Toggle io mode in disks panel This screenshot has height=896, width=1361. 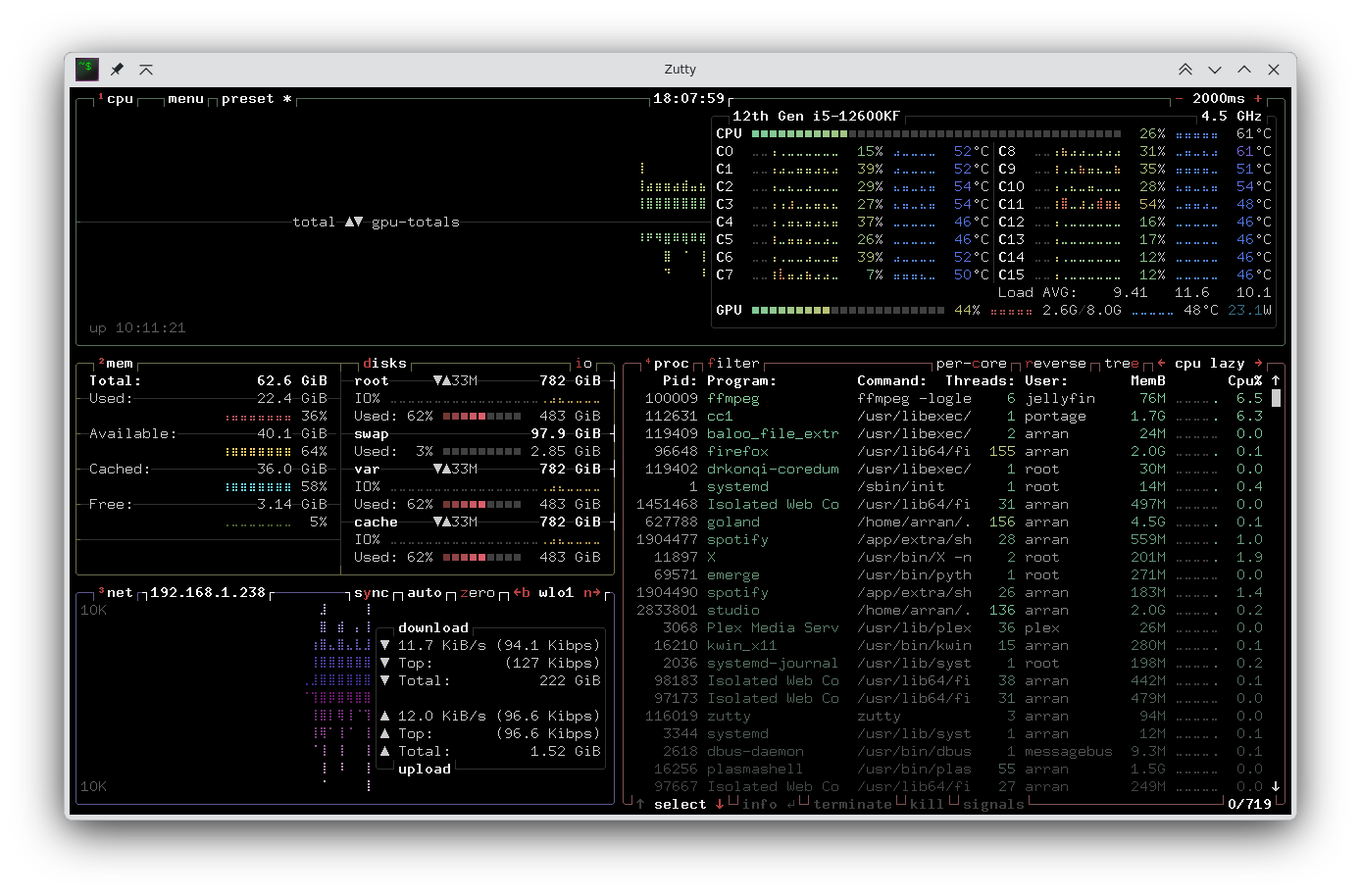coord(583,363)
